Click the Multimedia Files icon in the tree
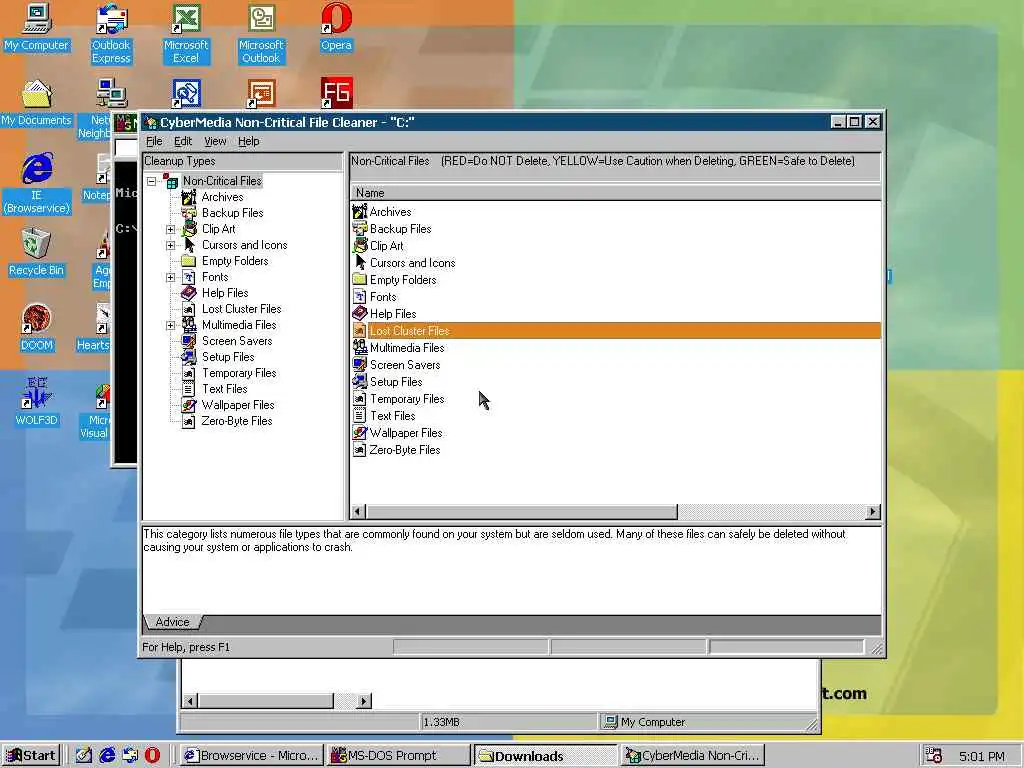The image size is (1024, 768). click(189, 325)
